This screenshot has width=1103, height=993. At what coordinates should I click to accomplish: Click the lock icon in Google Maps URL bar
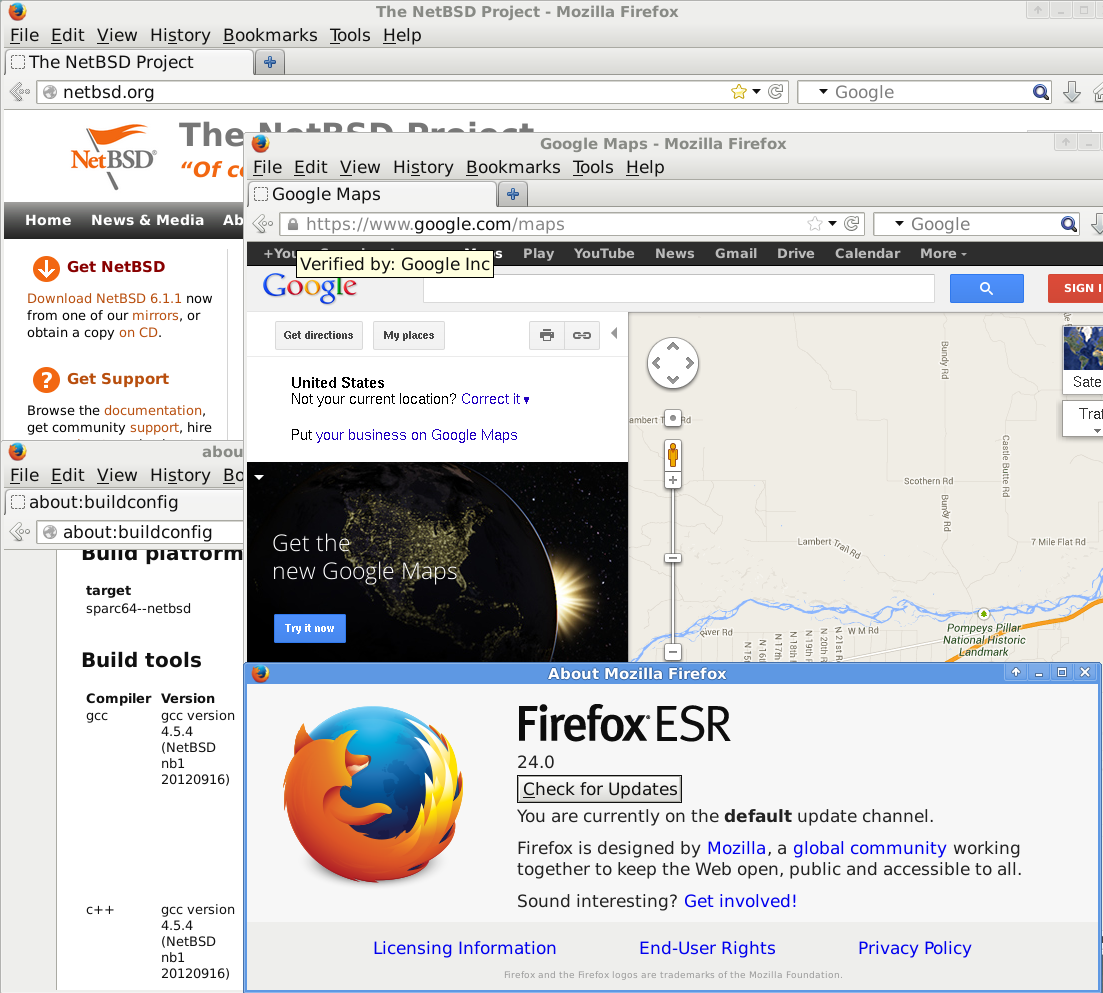[292, 224]
